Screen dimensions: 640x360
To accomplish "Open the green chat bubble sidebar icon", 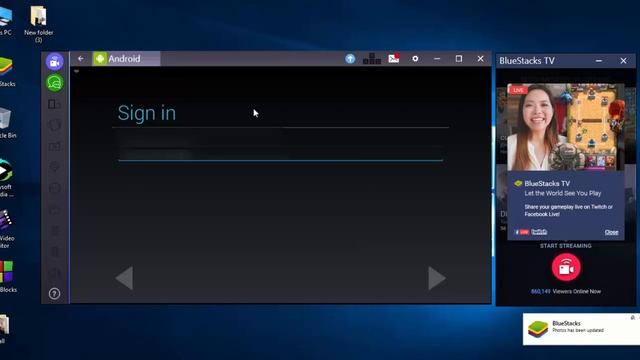I will tap(54, 83).
